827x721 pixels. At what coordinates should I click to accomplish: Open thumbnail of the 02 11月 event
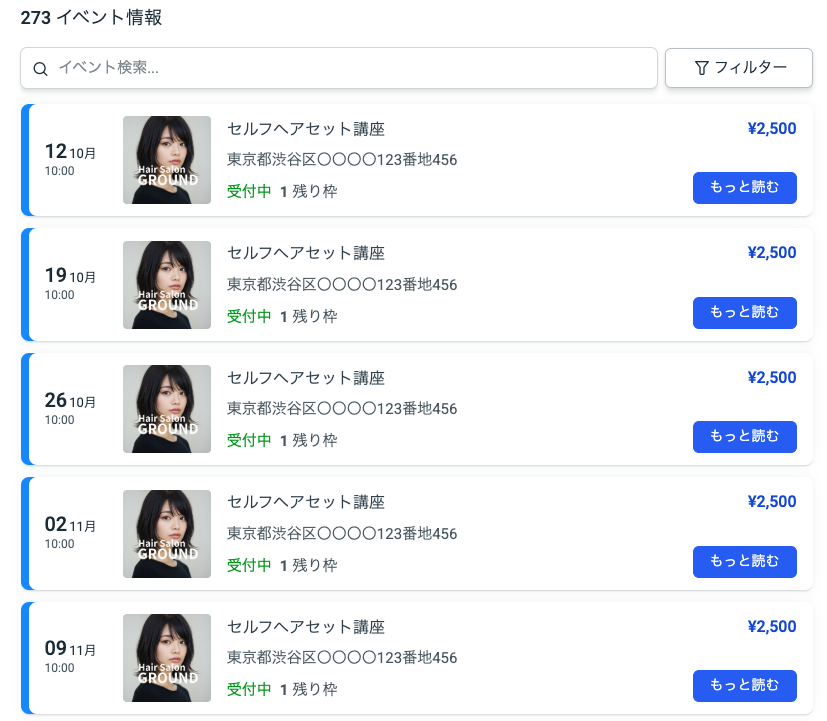pos(167,534)
